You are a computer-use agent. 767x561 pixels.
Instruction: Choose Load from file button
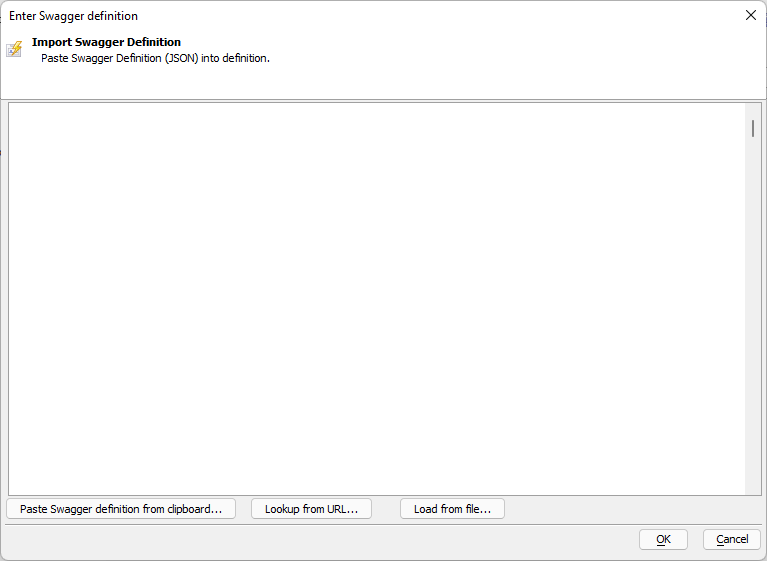[x=452, y=509]
